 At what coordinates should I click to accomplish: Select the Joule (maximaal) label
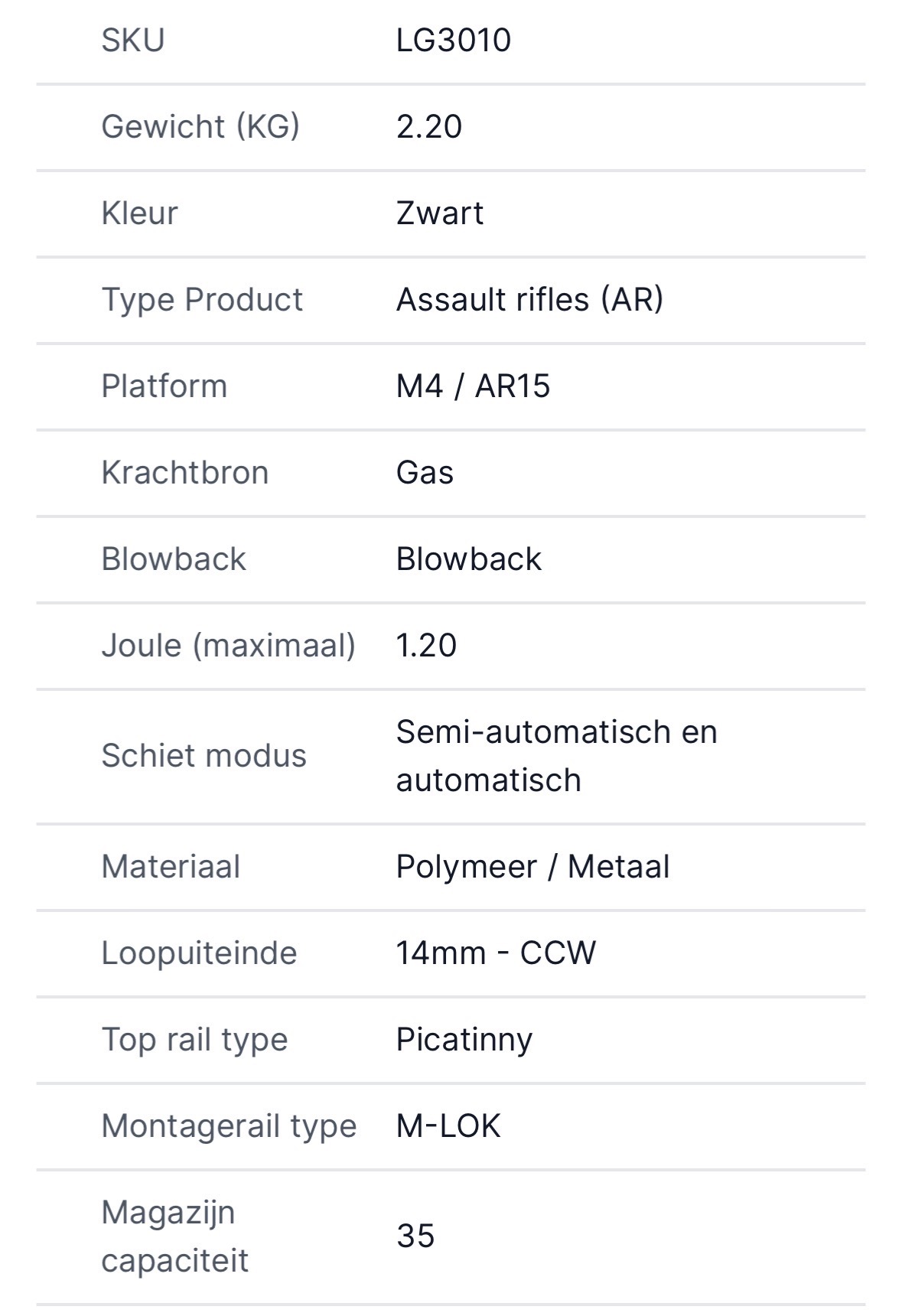[228, 646]
